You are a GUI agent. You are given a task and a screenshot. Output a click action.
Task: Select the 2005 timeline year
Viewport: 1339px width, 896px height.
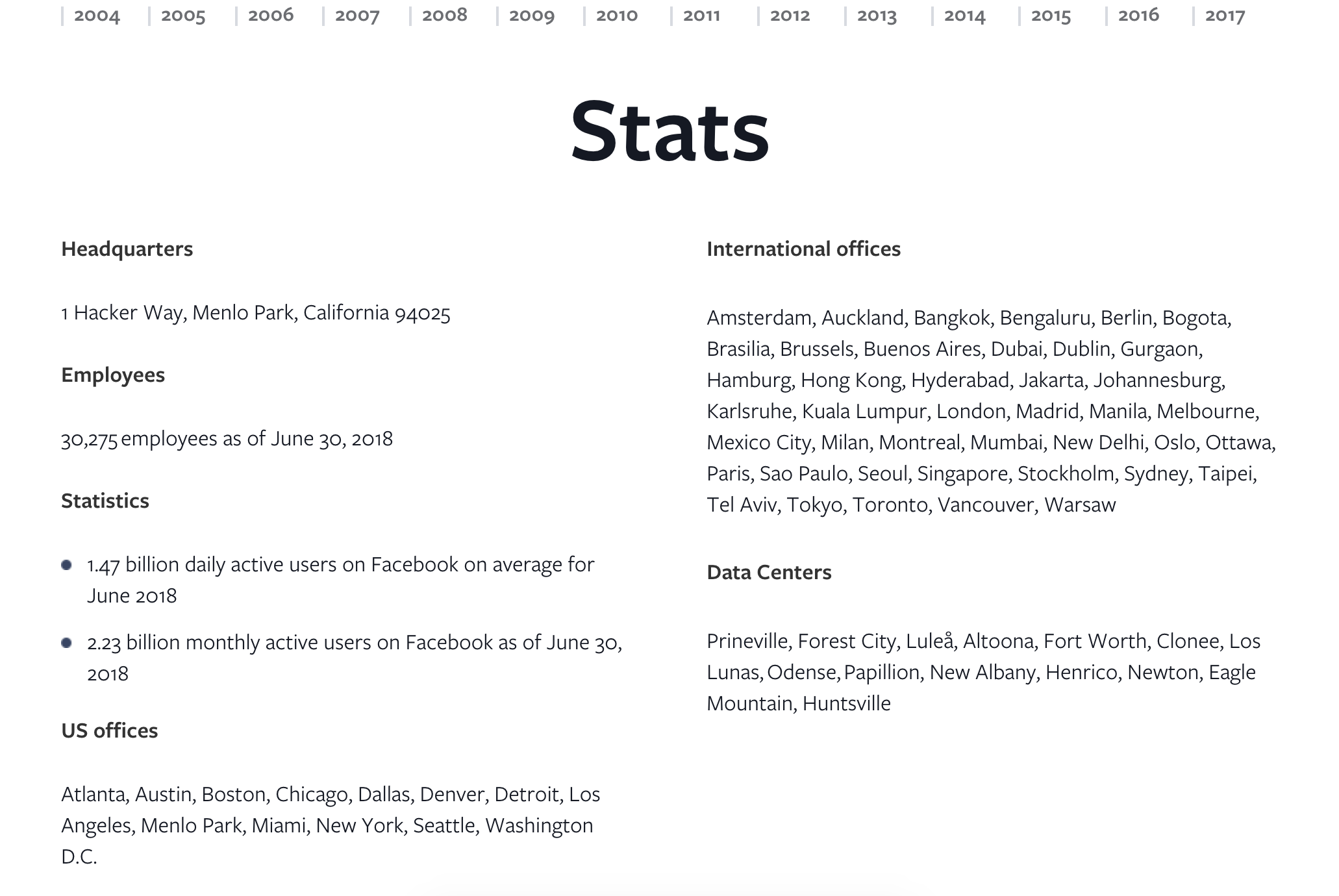click(x=183, y=16)
